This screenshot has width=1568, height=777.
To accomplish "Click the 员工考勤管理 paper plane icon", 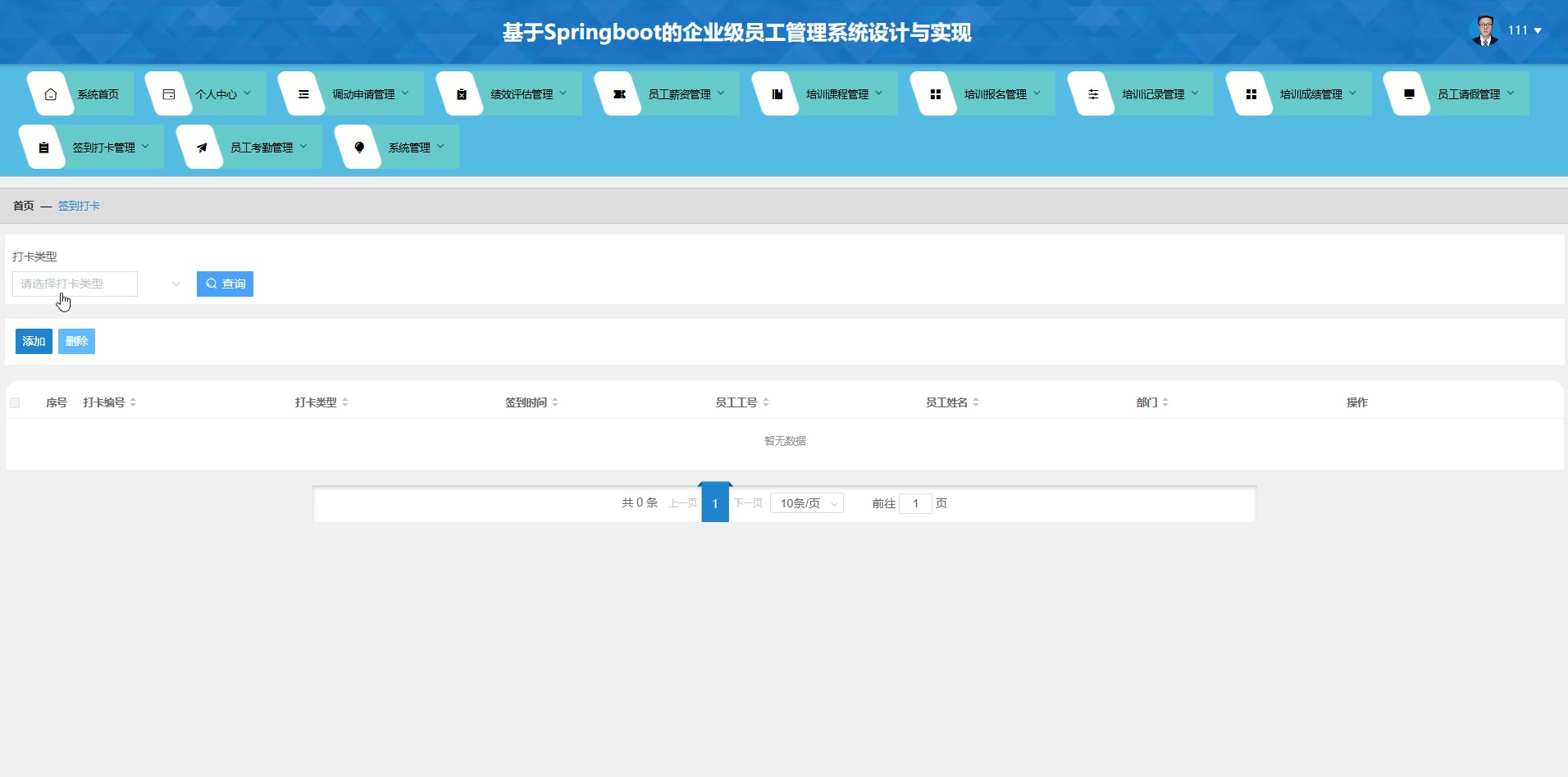I will click(x=202, y=148).
